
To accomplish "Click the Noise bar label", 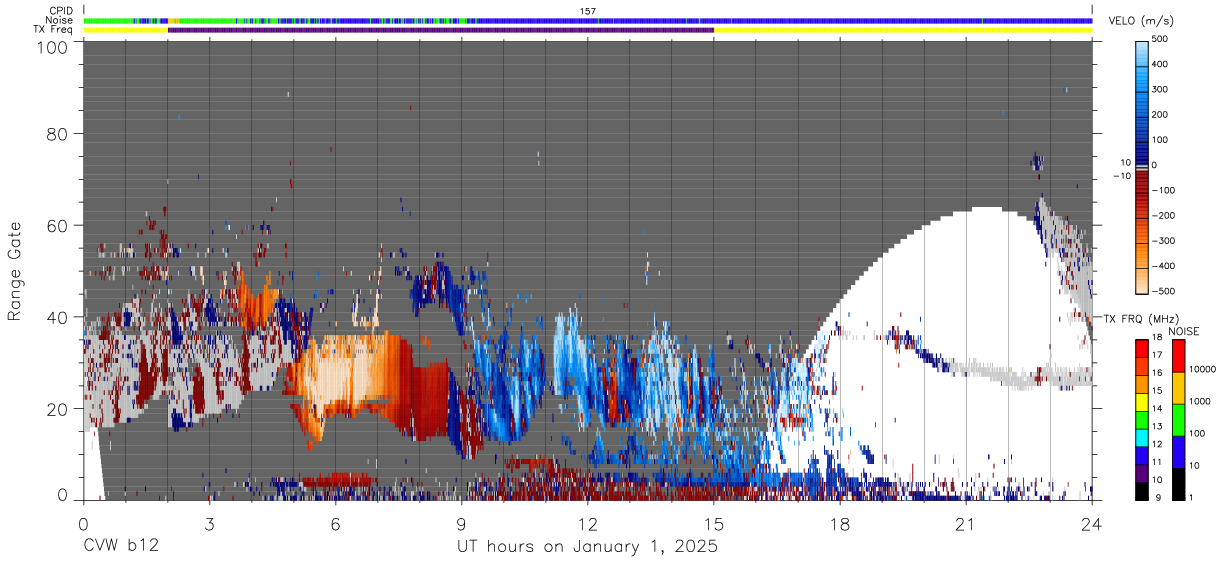I will 59,20.
